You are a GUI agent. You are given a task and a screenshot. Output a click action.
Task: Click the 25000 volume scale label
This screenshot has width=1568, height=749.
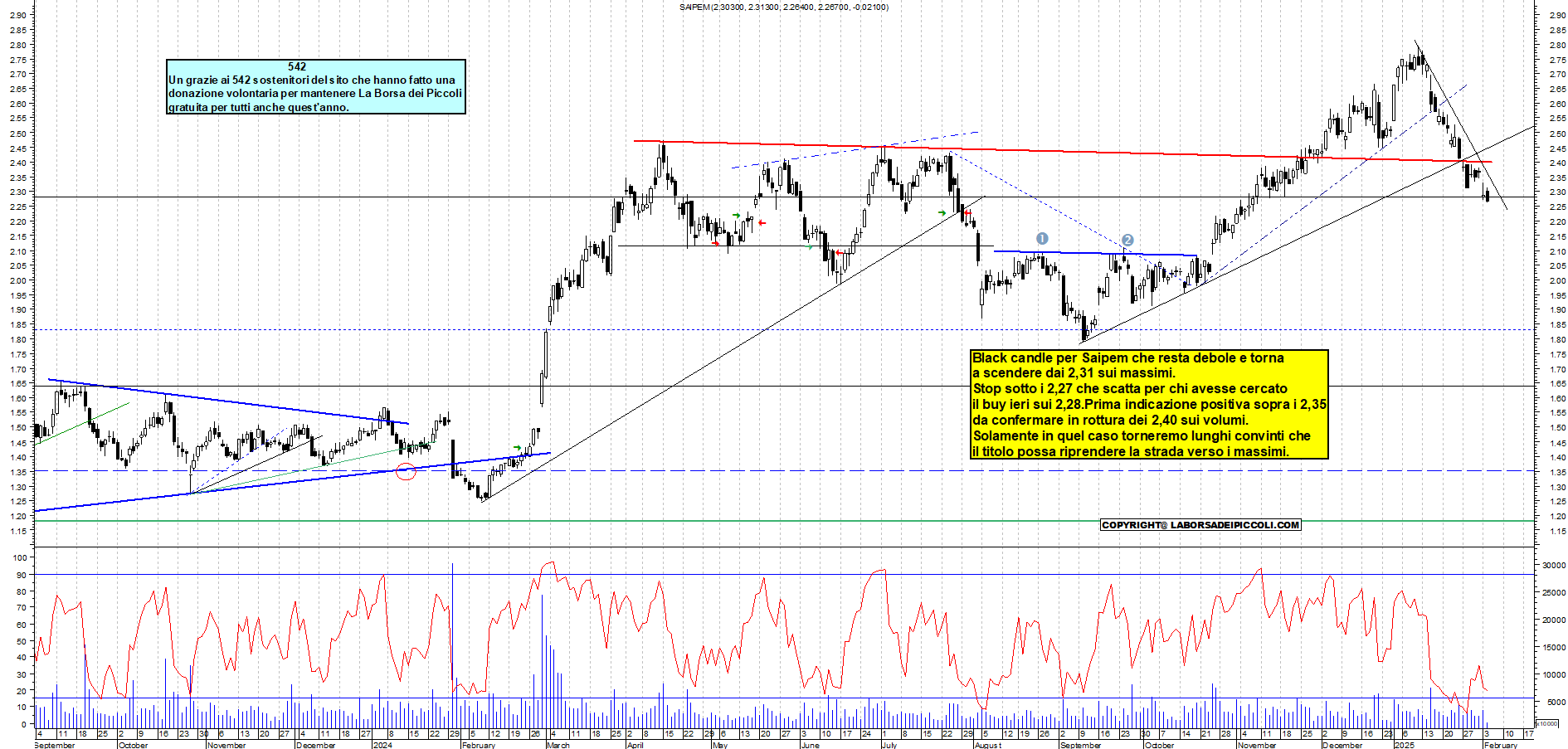pos(1554,593)
